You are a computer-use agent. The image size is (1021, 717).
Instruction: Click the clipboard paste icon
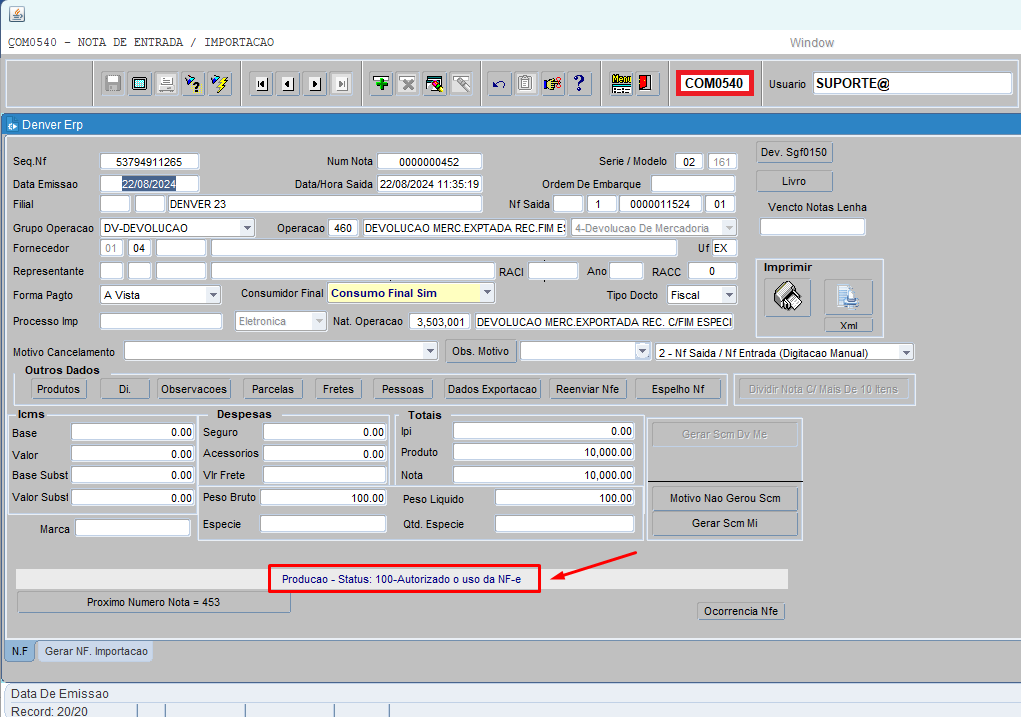click(x=525, y=83)
